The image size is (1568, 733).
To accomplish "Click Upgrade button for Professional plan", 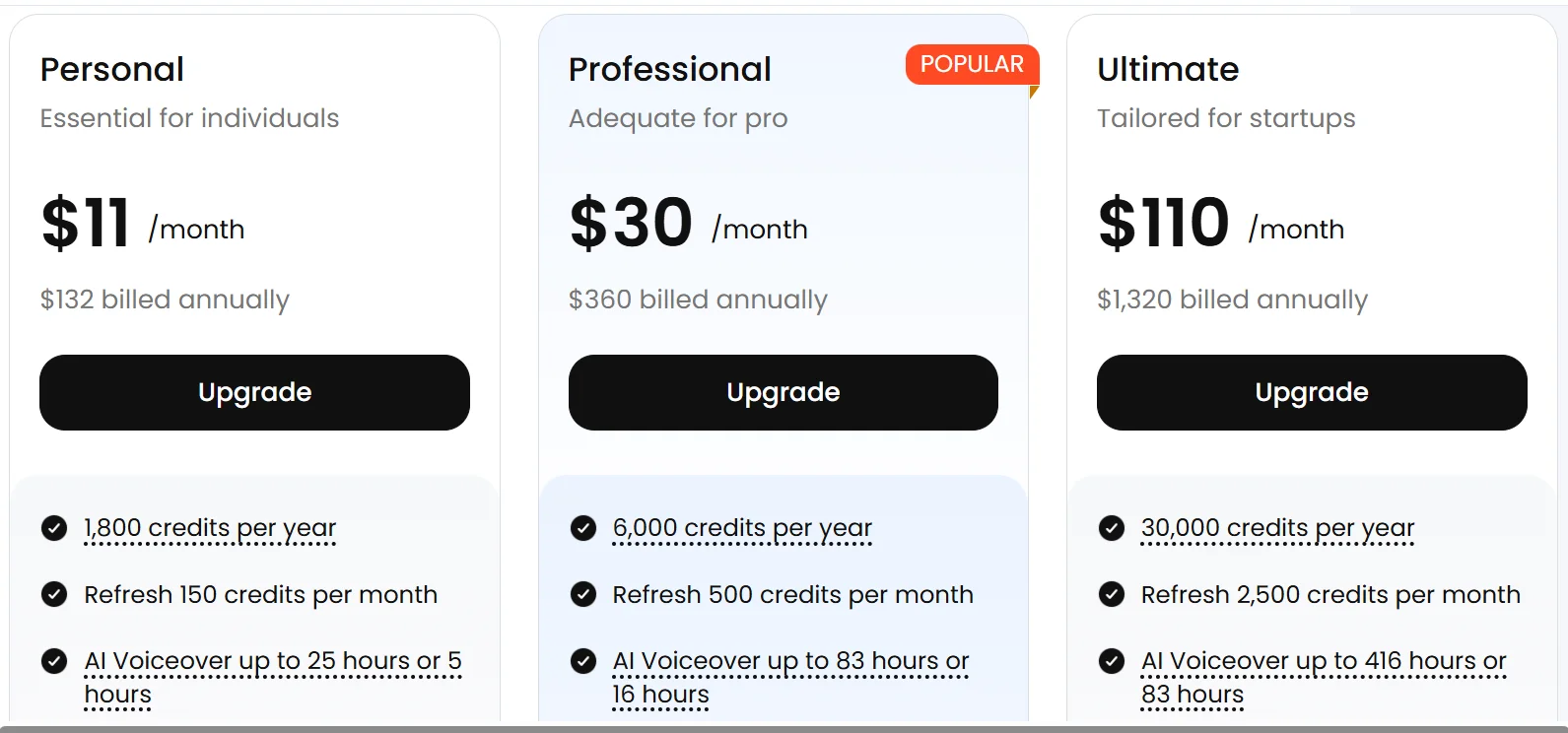I will (x=783, y=392).
